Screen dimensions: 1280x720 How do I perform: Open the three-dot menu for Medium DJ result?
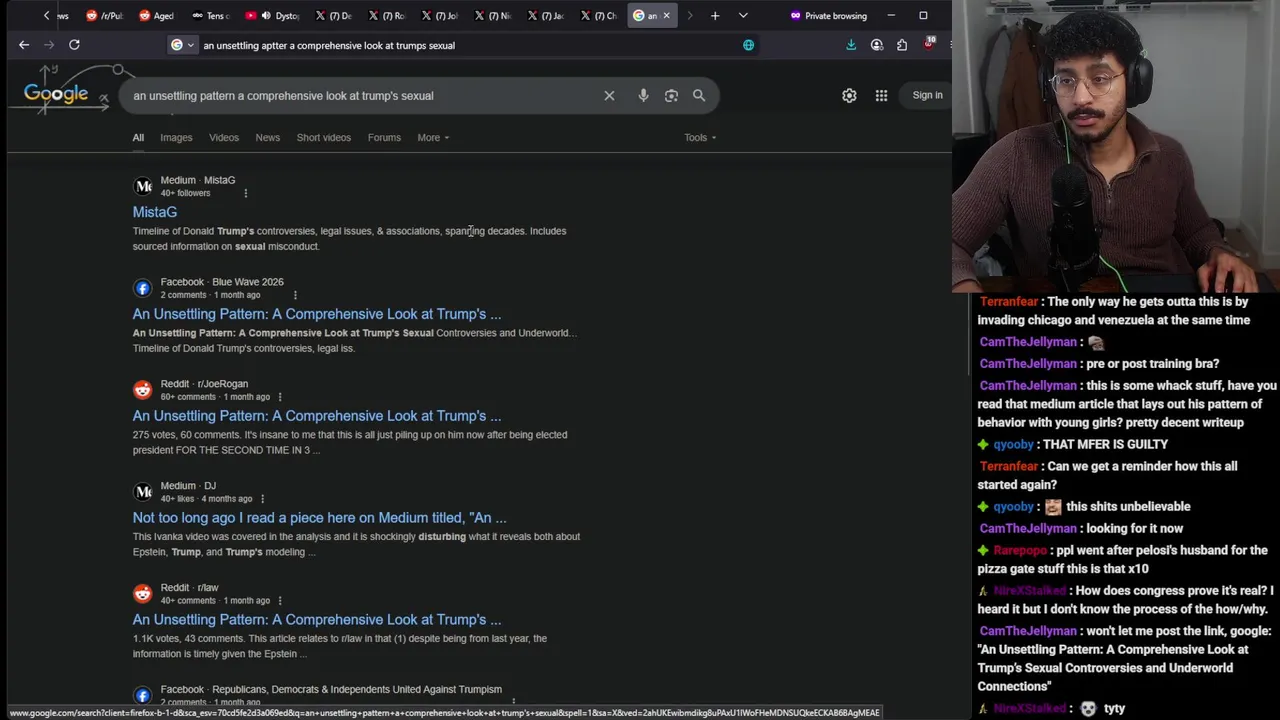[x=262, y=499]
